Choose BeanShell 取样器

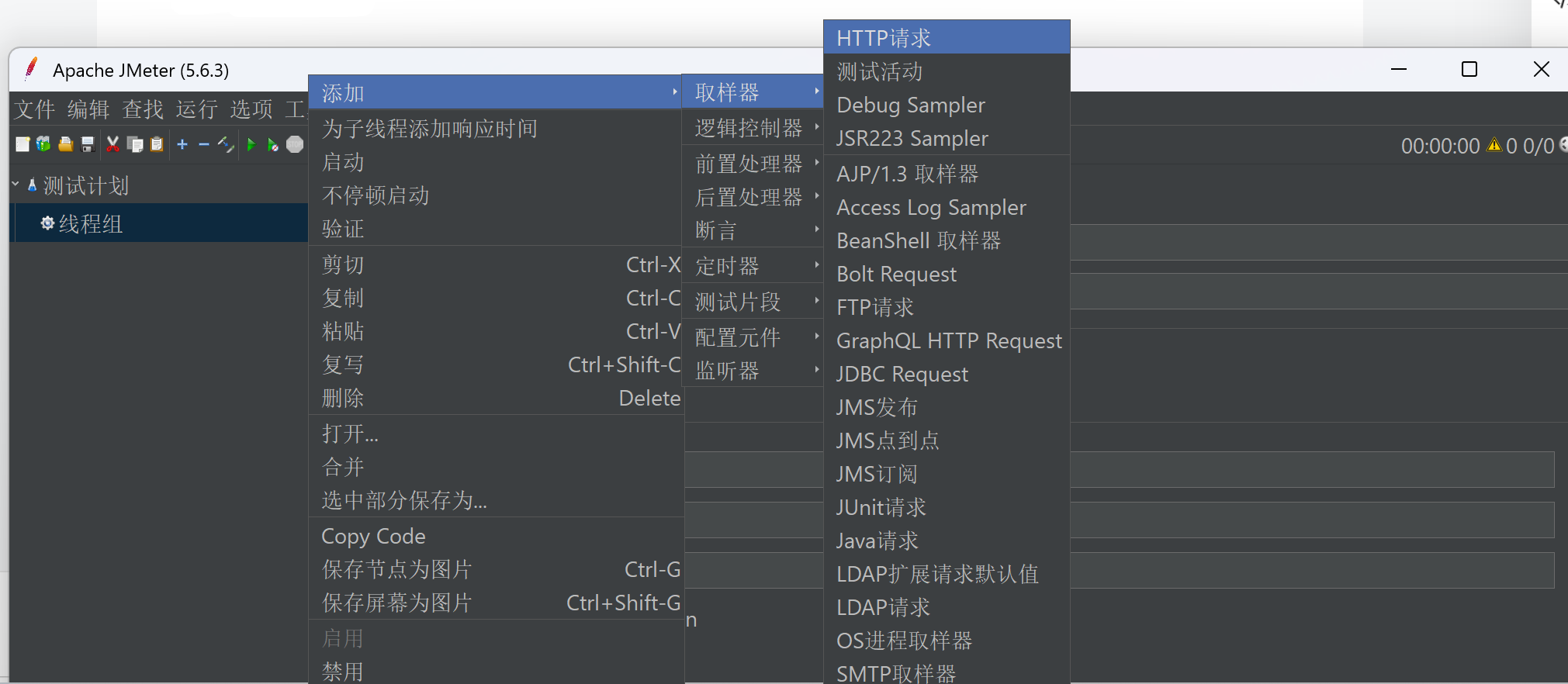(947, 240)
